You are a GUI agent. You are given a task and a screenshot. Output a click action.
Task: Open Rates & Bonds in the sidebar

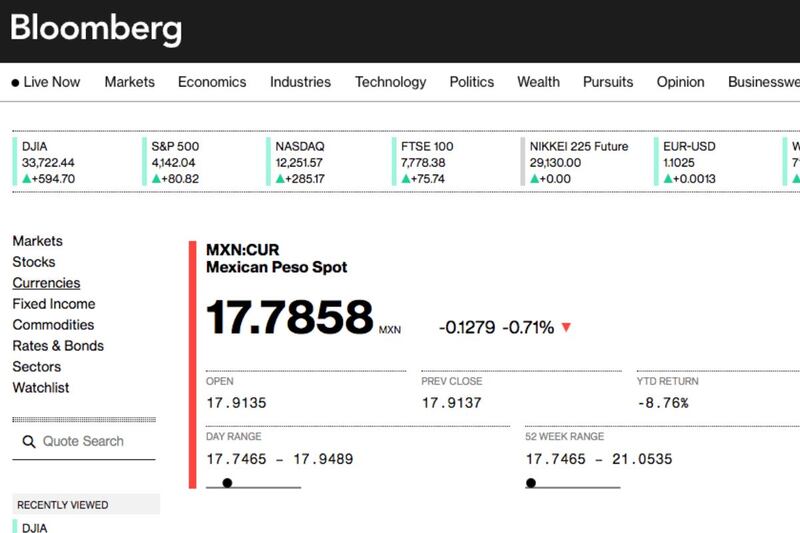click(x=58, y=346)
